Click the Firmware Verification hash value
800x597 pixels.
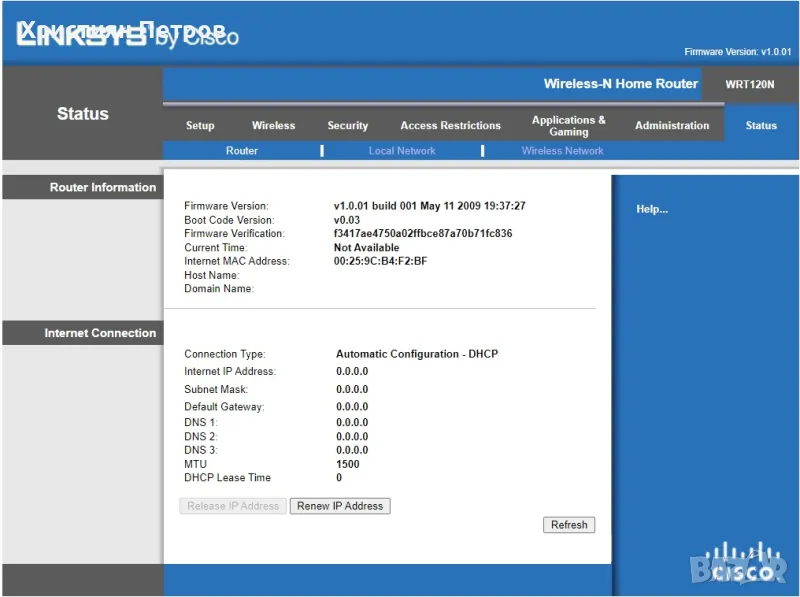pos(422,234)
